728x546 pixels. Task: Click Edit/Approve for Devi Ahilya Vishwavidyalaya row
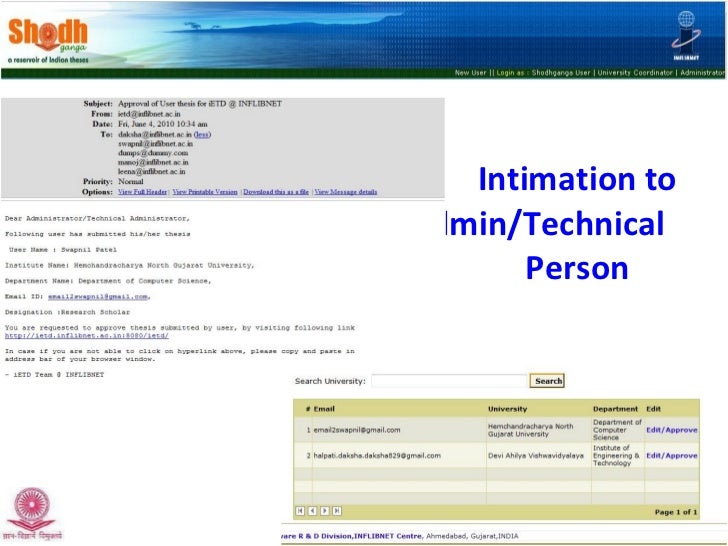pyautogui.click(x=672, y=455)
